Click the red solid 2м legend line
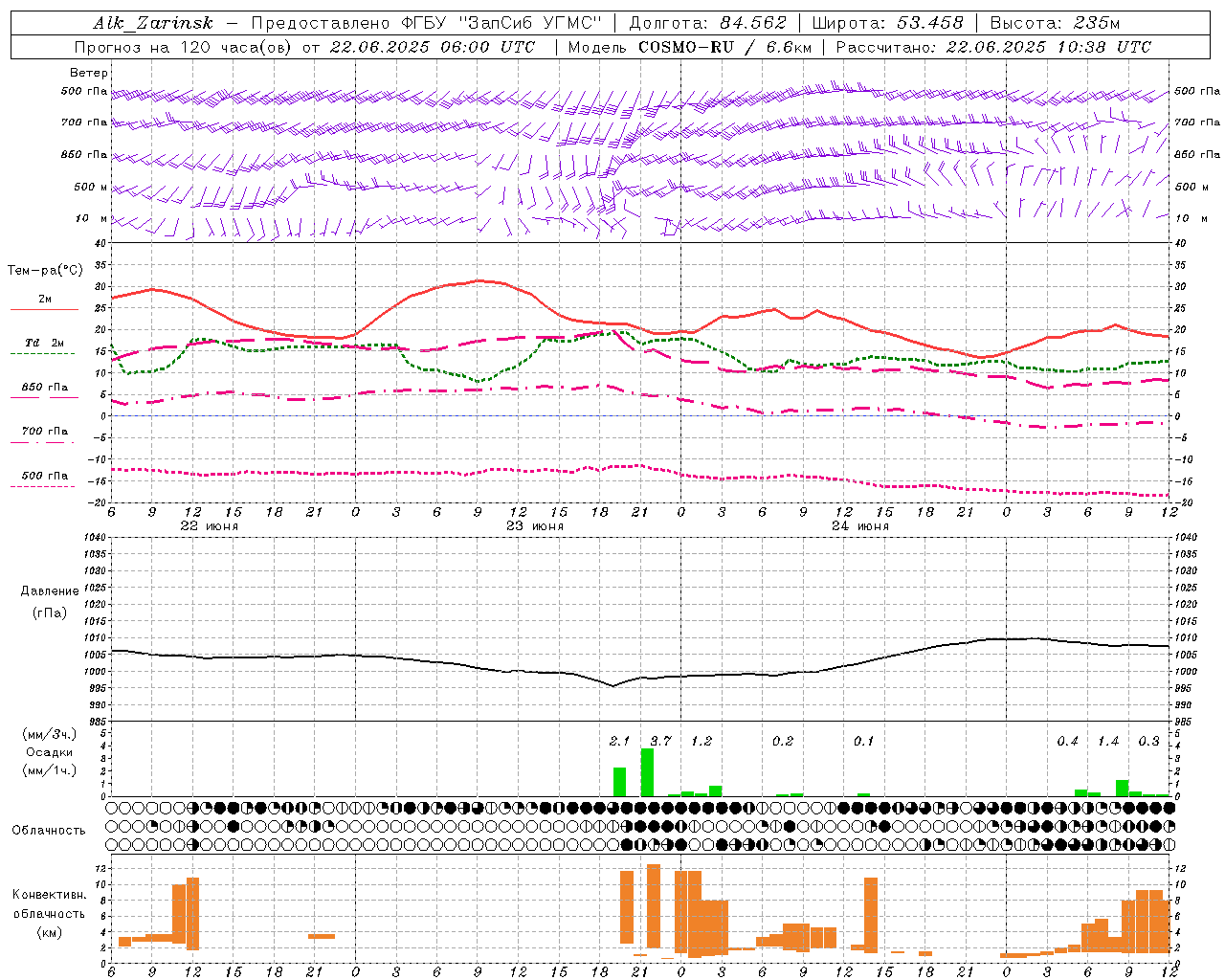The image size is (1225, 980). [x=44, y=309]
